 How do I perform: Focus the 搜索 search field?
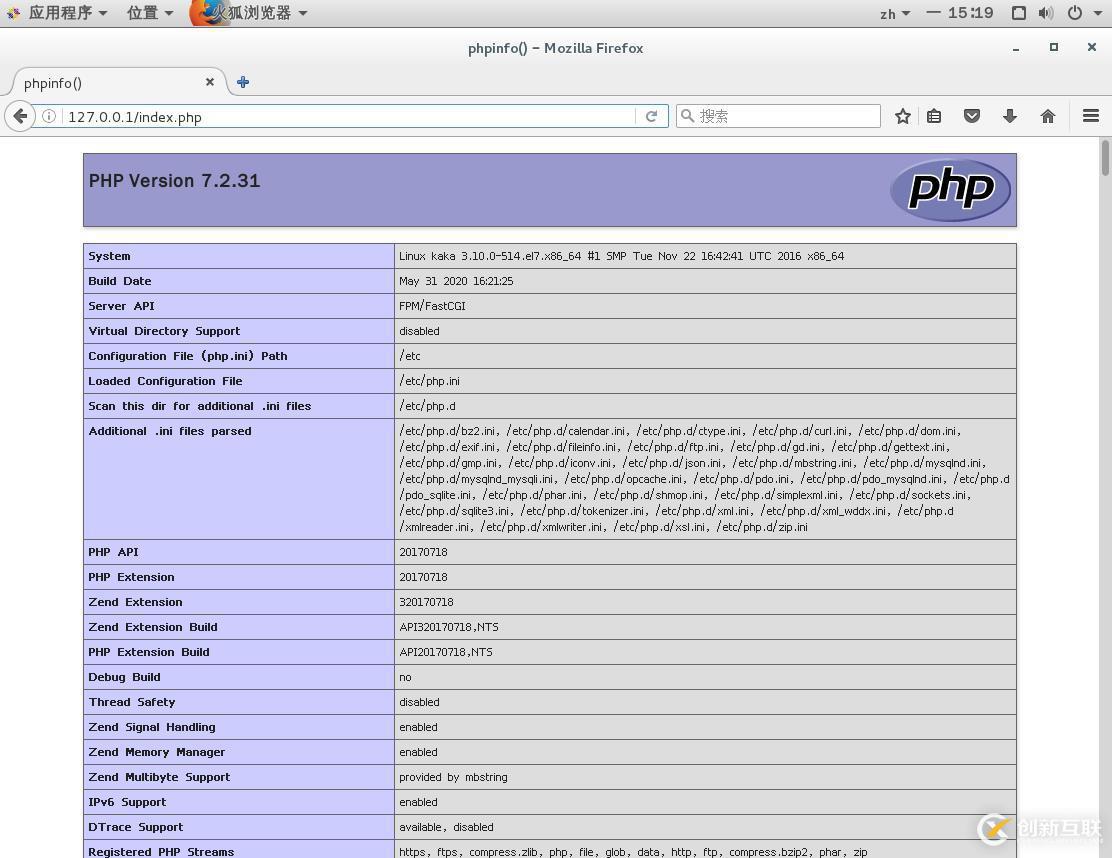(x=778, y=116)
